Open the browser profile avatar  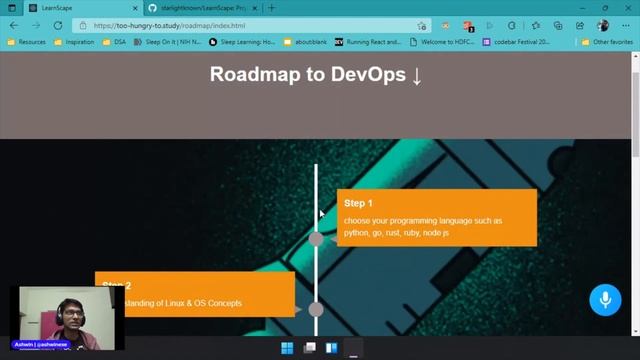click(603, 26)
